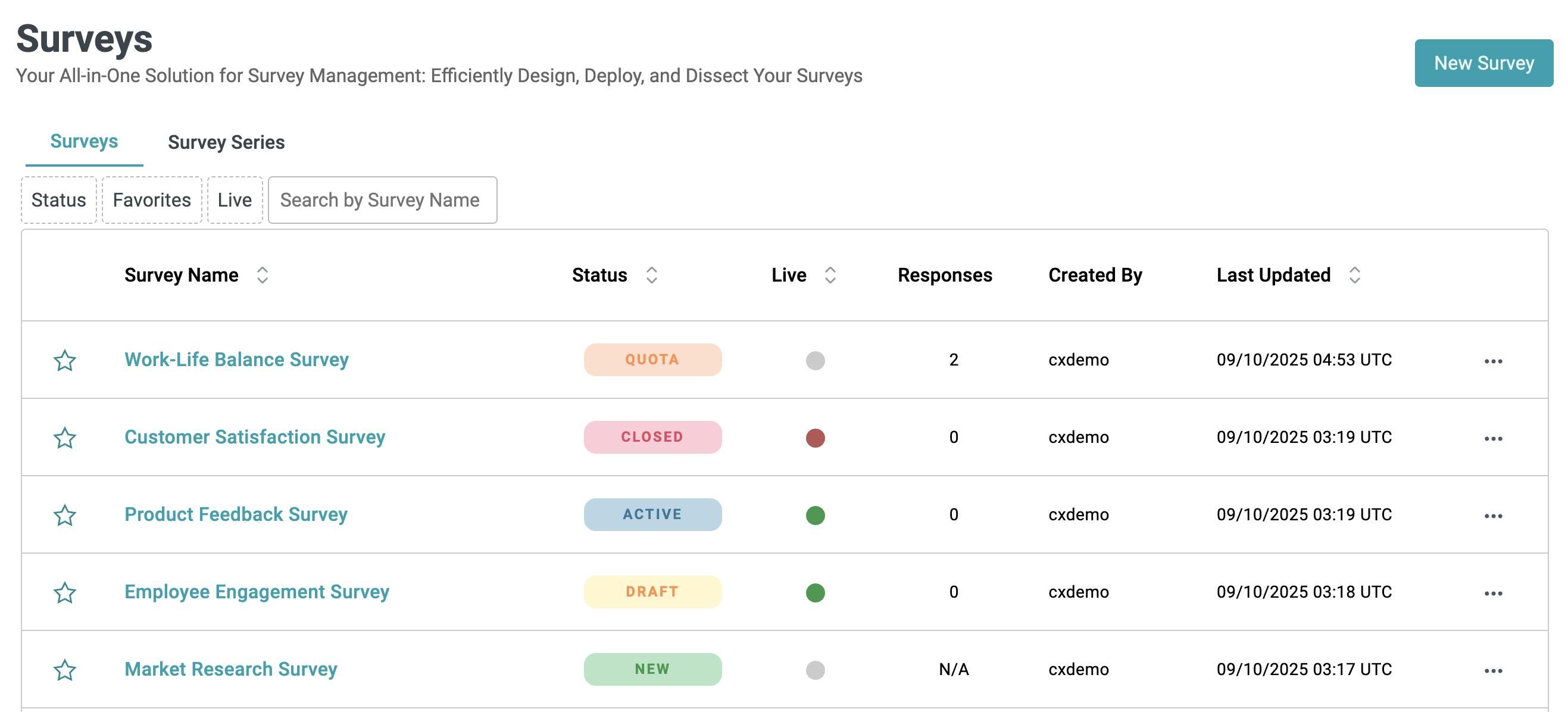Favorite the Market Research Survey star
This screenshot has width=1568, height=712.
pyautogui.click(x=64, y=669)
